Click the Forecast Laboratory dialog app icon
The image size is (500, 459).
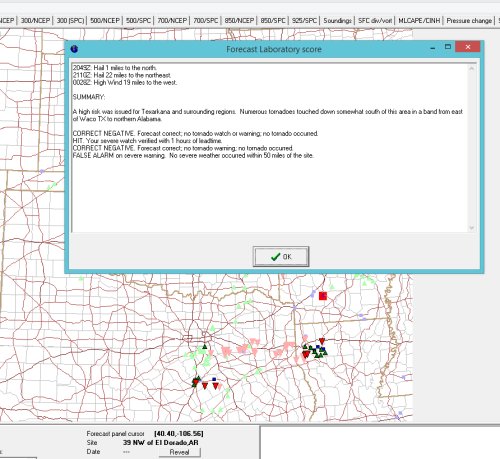pos(74,49)
